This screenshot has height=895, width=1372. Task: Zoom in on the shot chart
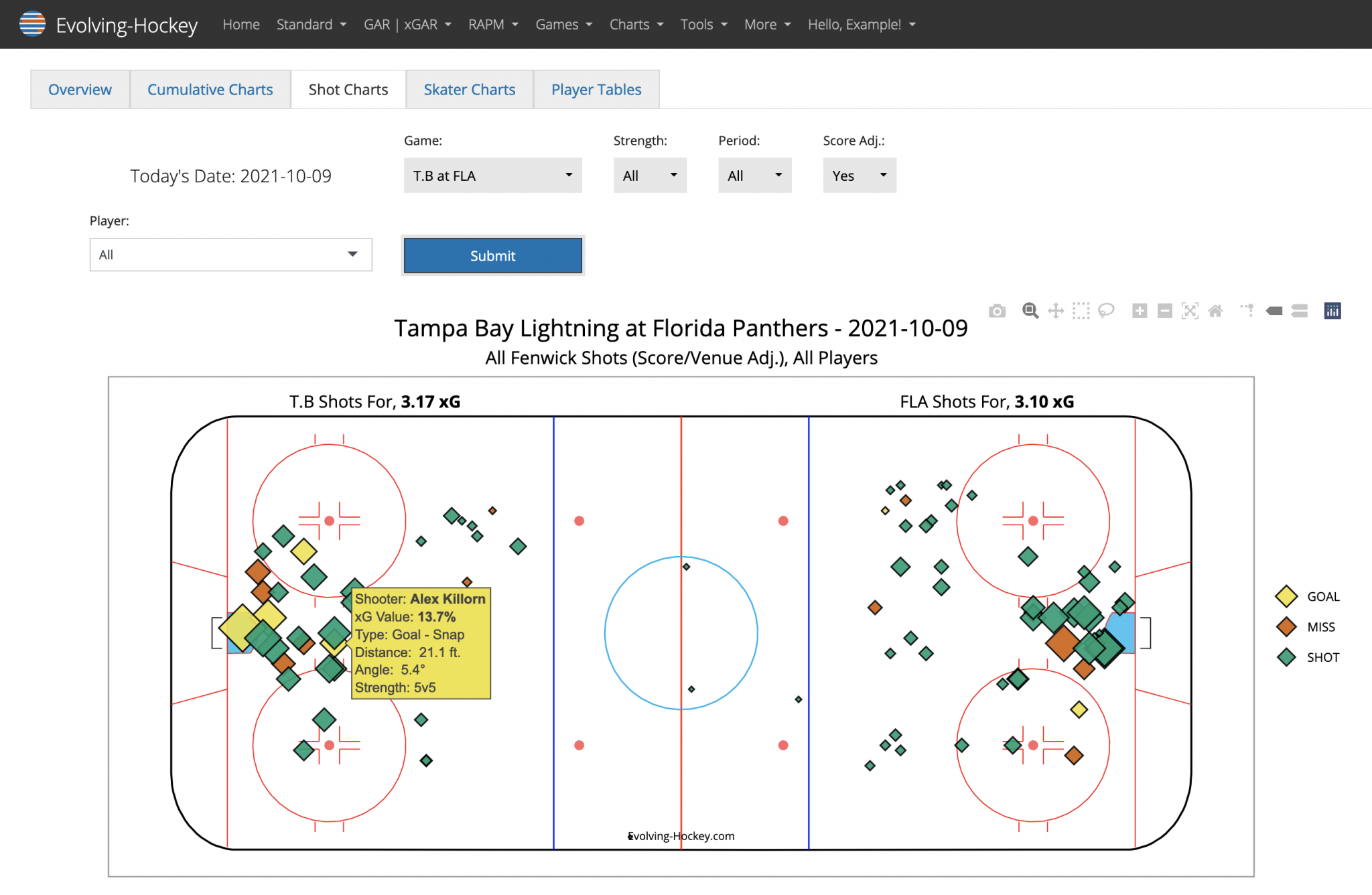pos(1139,310)
